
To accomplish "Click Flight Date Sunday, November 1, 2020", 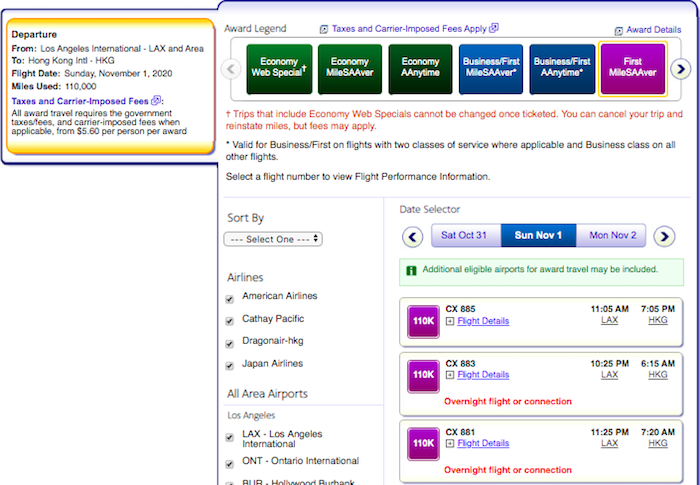I will tap(118, 73).
